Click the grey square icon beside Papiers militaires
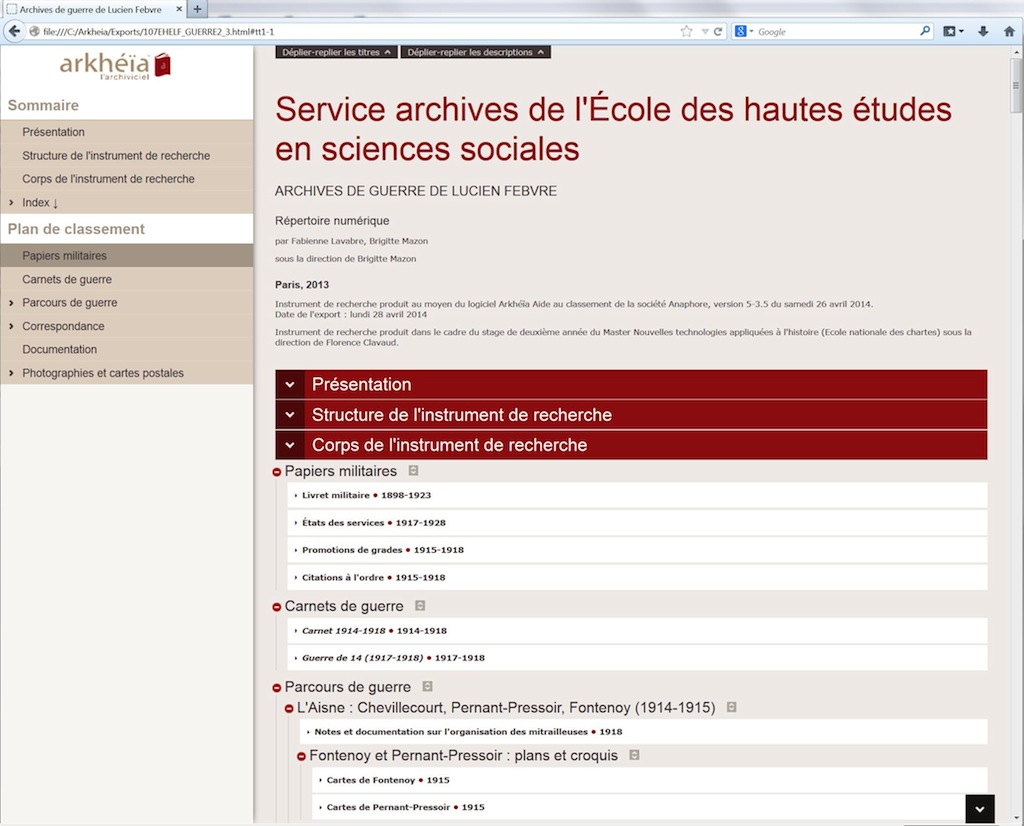 tap(413, 471)
